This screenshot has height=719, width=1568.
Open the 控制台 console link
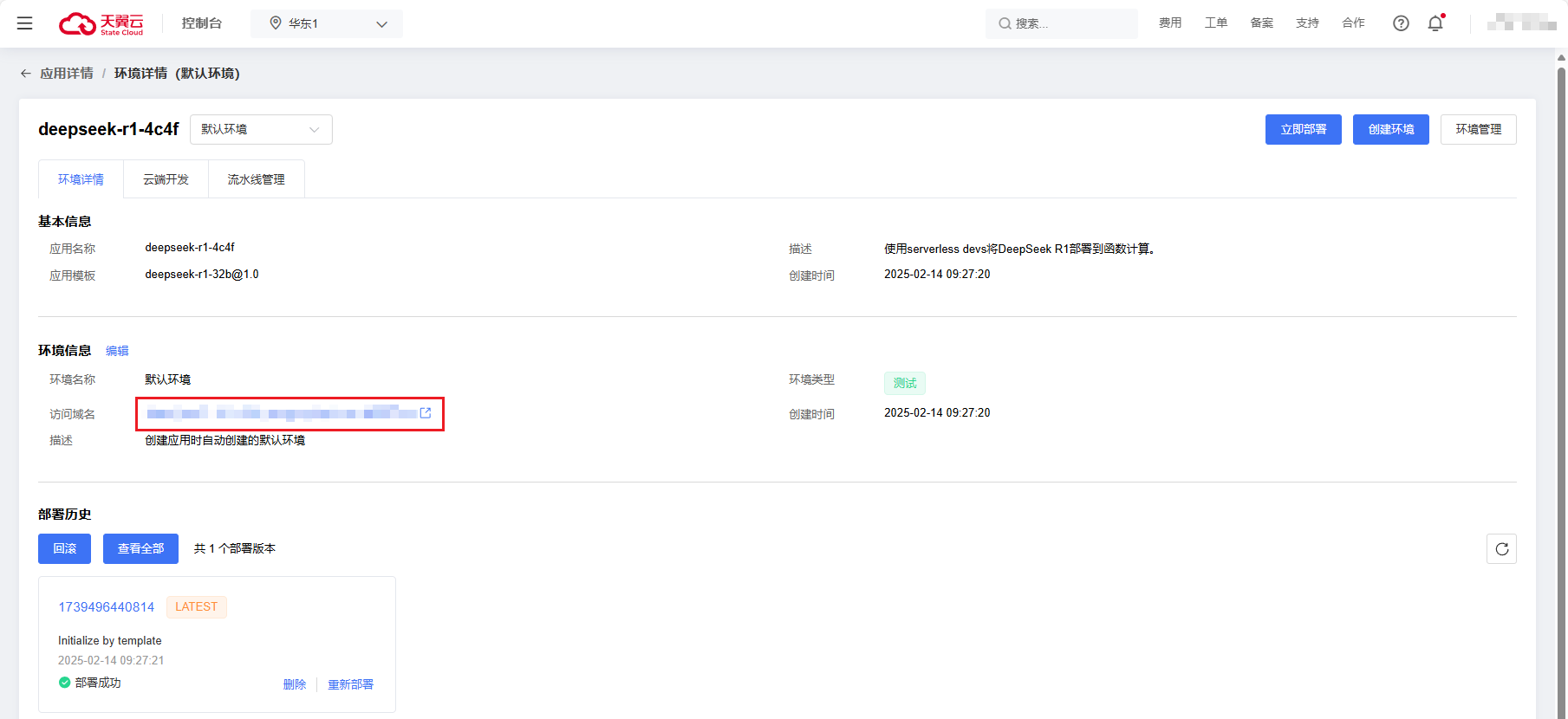tap(202, 23)
